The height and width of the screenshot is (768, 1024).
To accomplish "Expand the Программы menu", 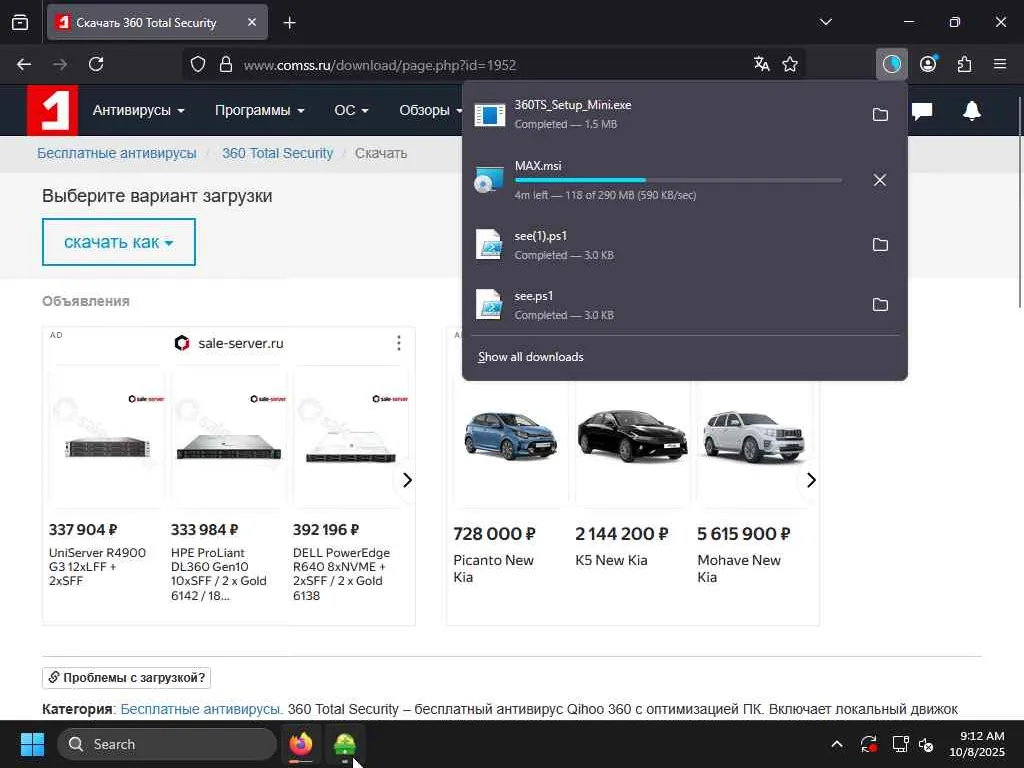I will pos(260,110).
